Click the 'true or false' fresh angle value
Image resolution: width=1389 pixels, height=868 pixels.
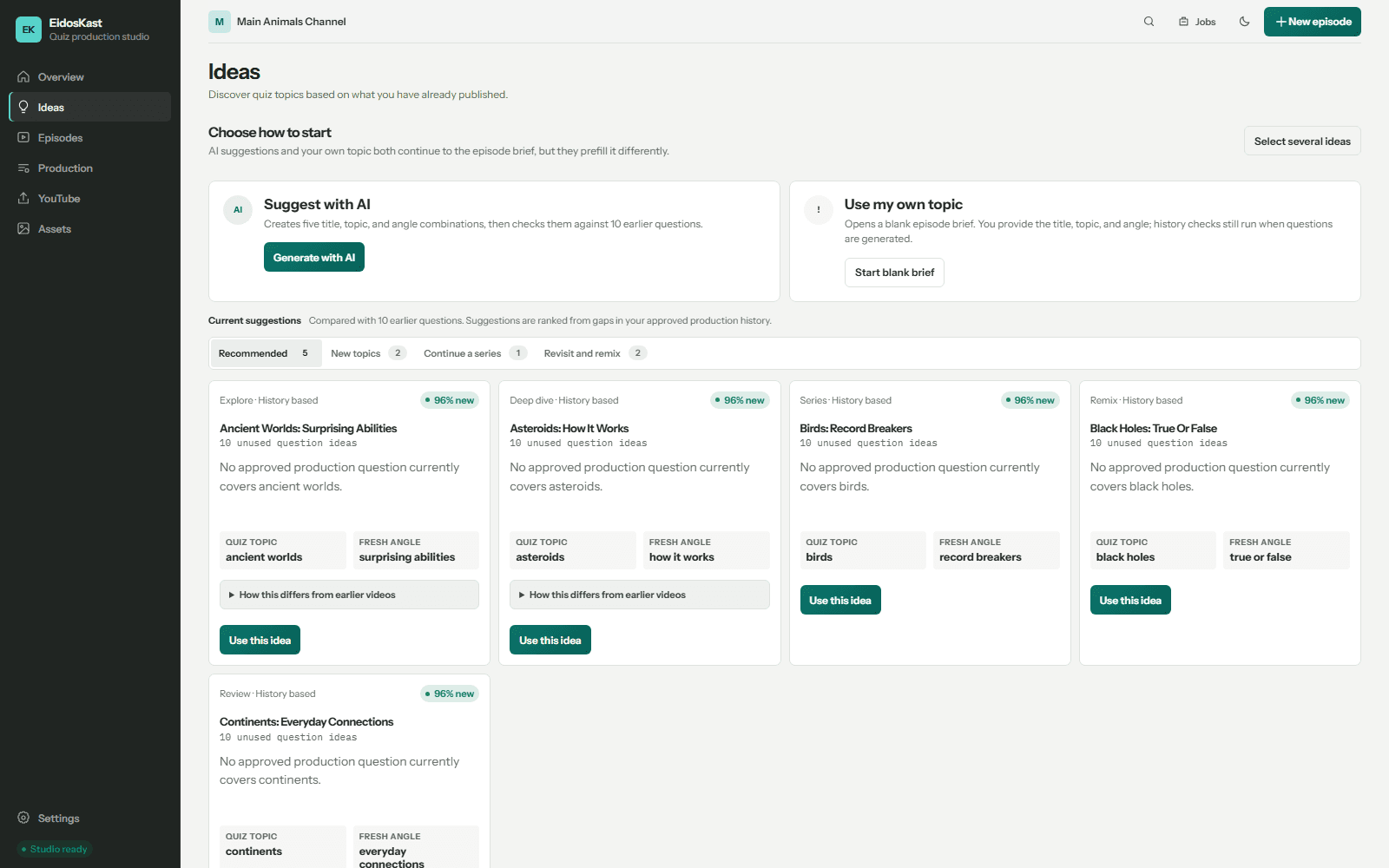1261,557
